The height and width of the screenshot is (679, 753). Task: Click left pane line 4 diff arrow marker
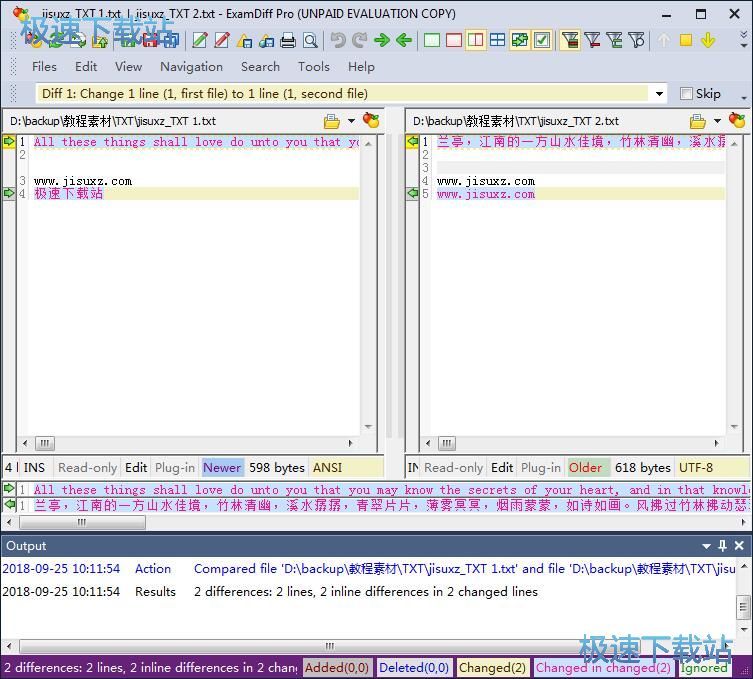click(x=9, y=194)
